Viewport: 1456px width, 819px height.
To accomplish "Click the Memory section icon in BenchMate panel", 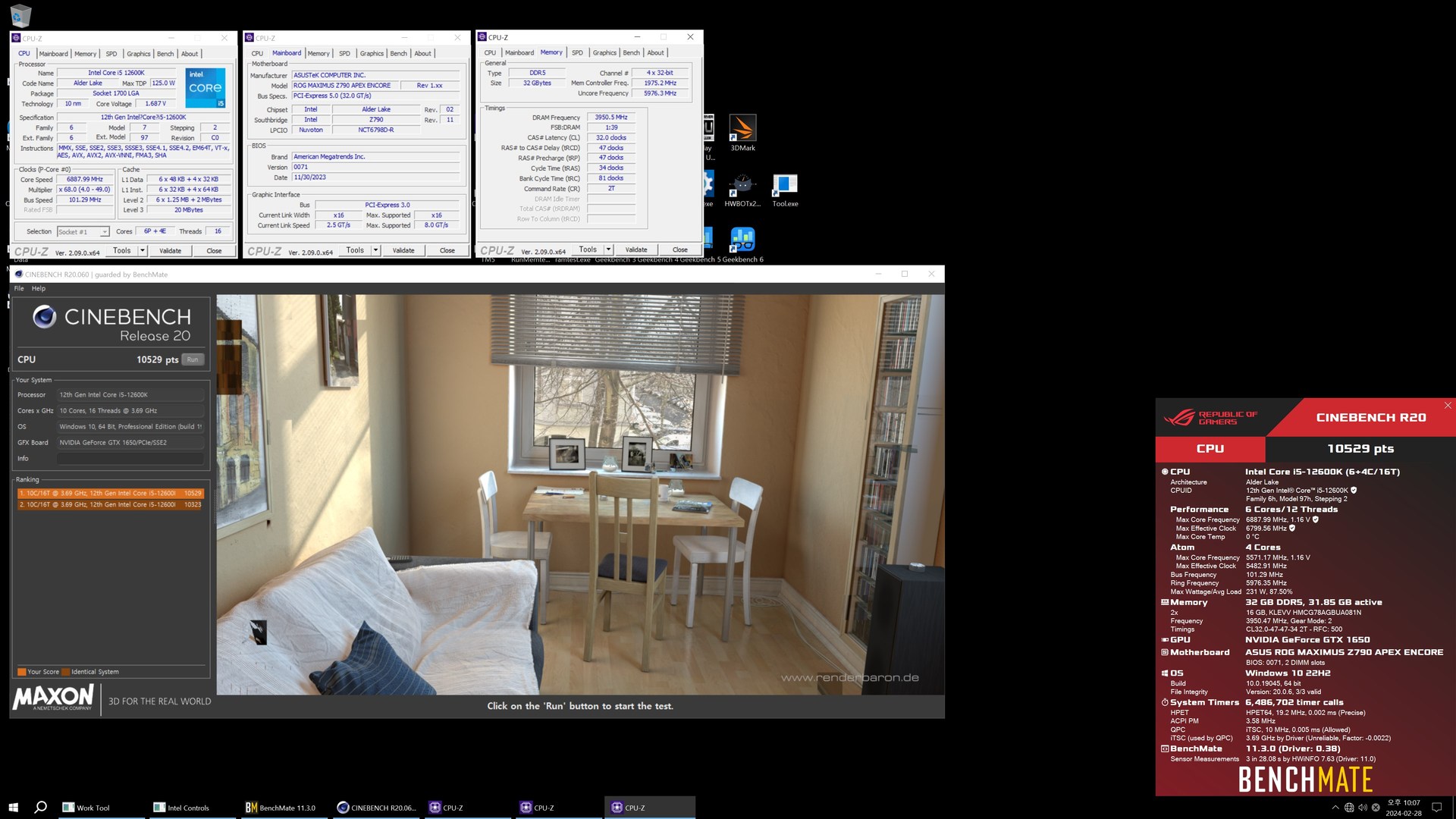I will [x=1165, y=602].
